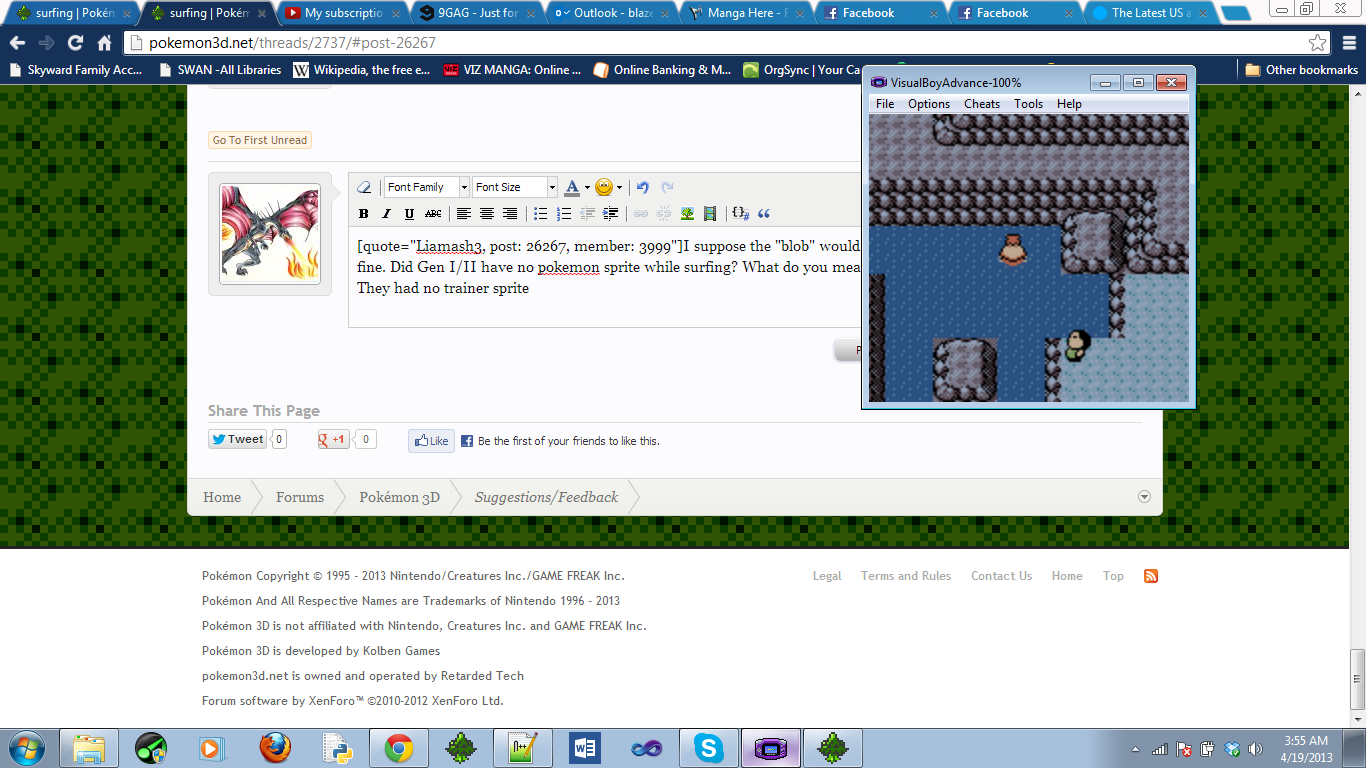Click the Google +1 button
Viewport: 1366px width, 768px height.
click(333, 439)
